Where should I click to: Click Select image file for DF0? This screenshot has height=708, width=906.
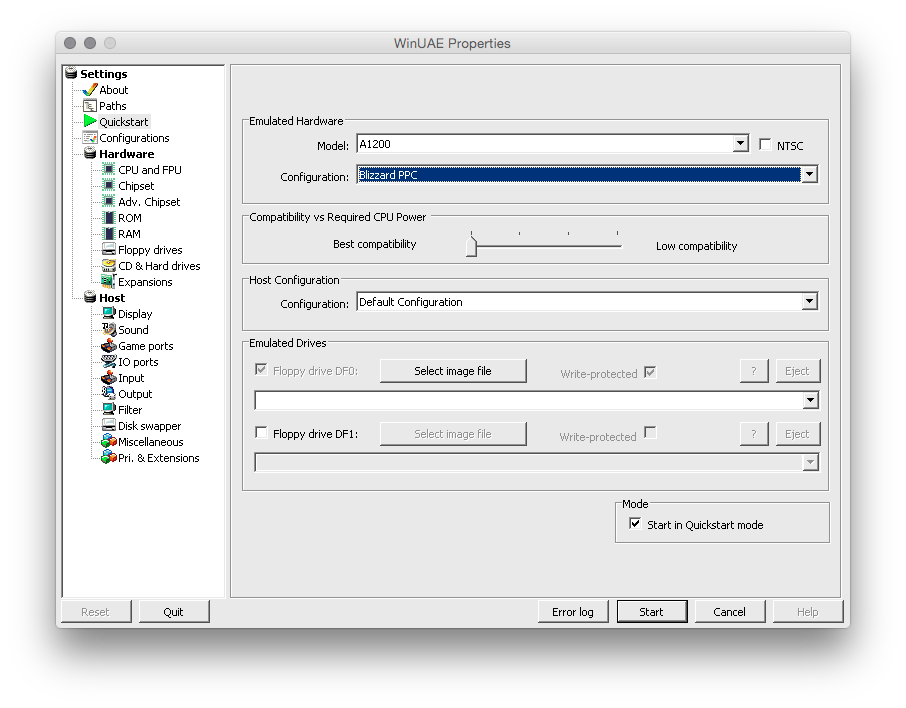(453, 371)
